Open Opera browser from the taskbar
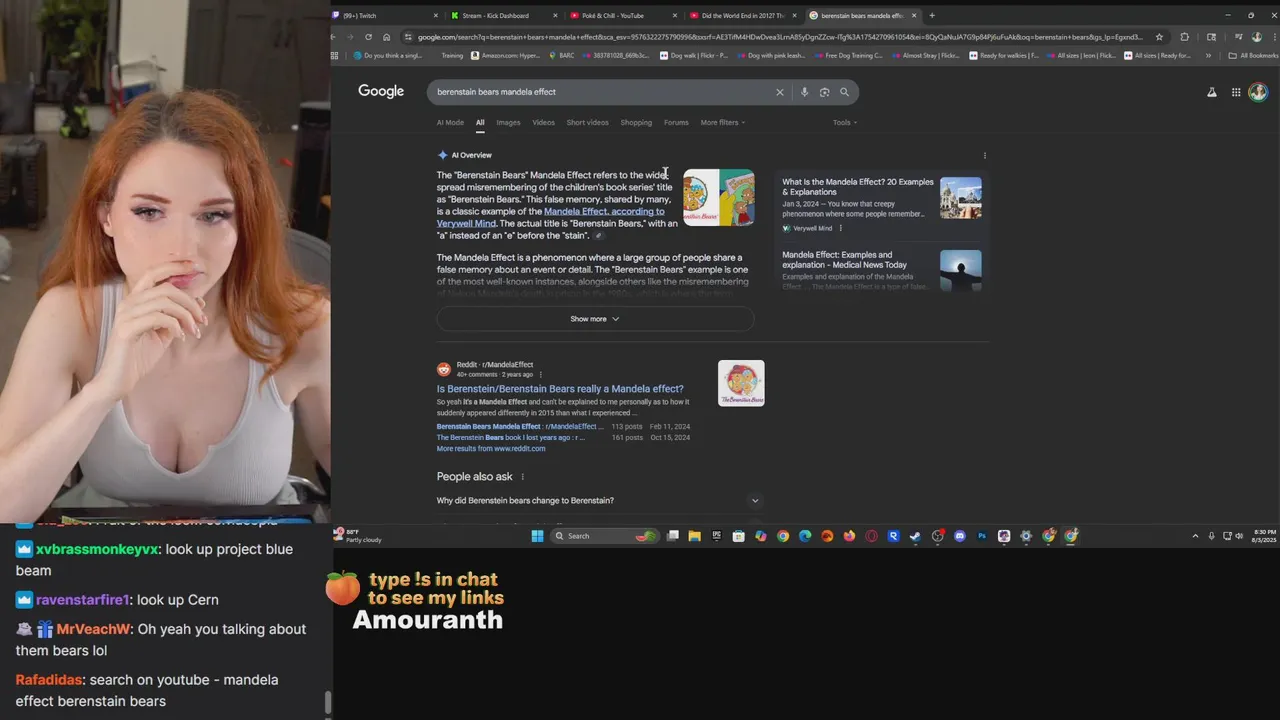This screenshot has width=1280, height=720. [x=871, y=536]
